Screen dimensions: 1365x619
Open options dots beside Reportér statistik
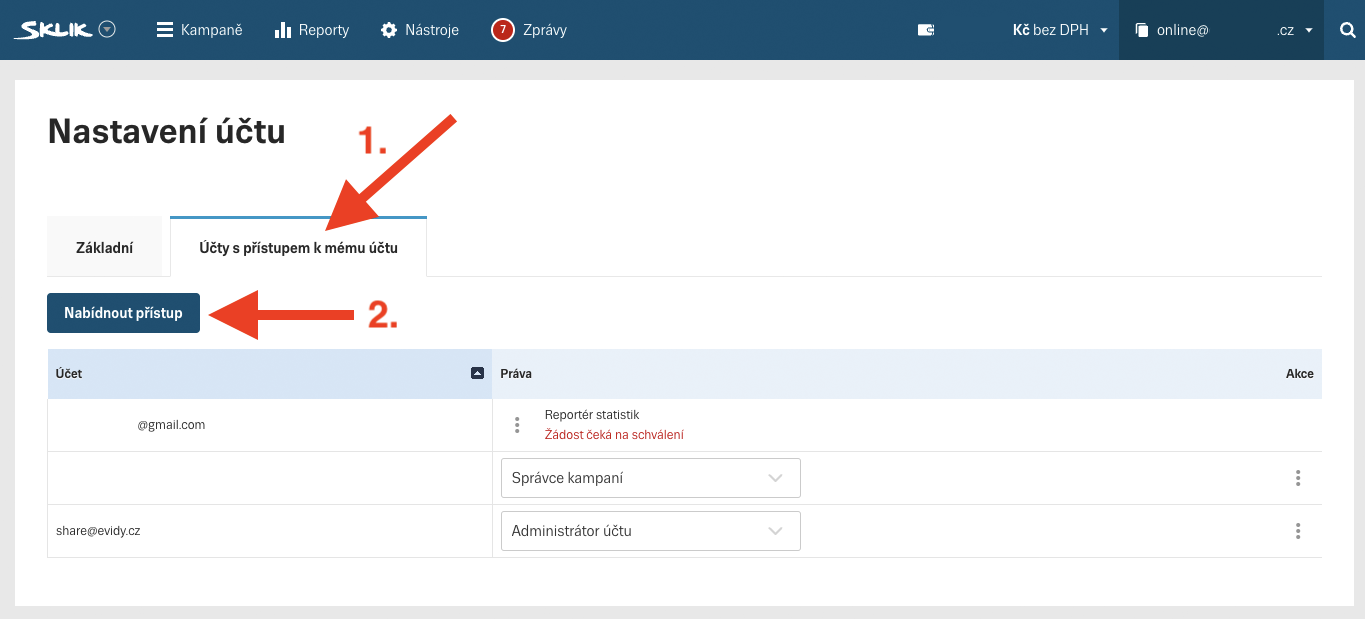point(517,425)
